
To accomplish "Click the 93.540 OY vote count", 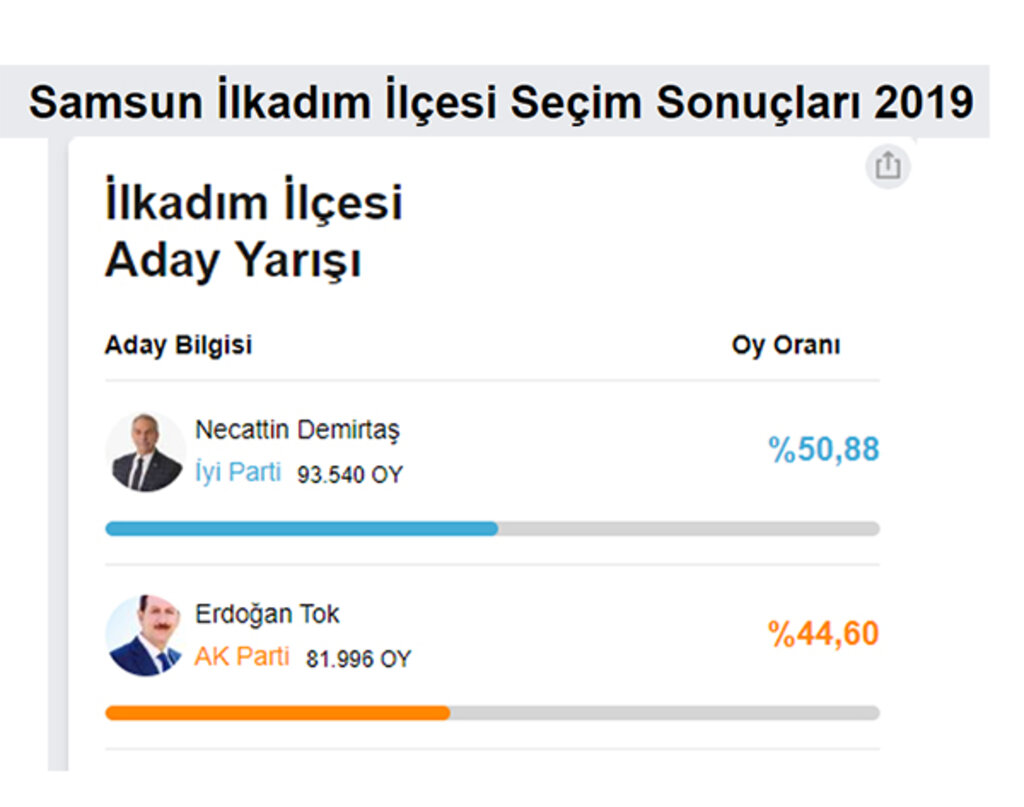I will (350, 475).
